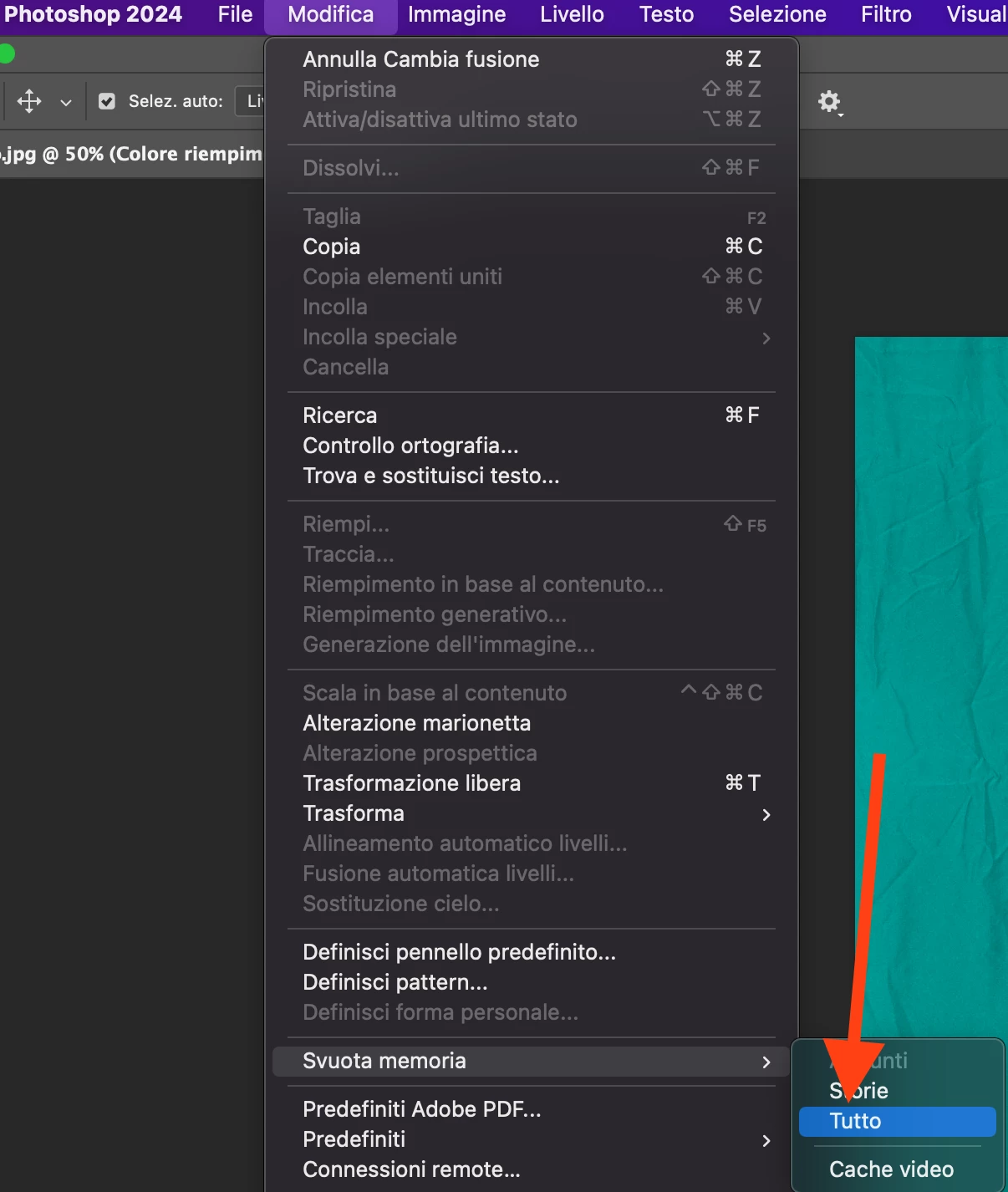Image resolution: width=1008 pixels, height=1192 pixels.
Task: Close the Modifica menu in menu bar
Action: (x=331, y=14)
